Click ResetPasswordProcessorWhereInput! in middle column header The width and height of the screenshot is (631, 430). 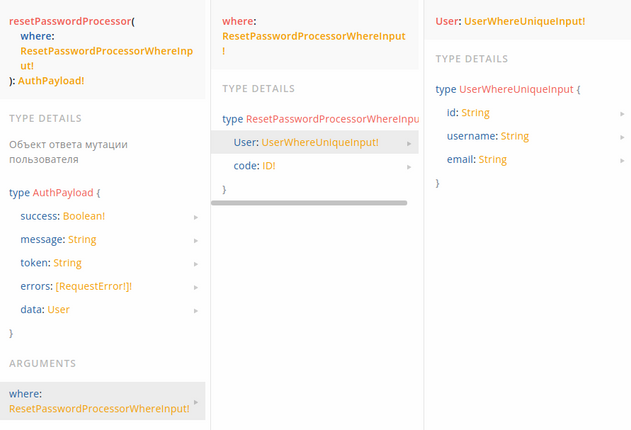click(314, 43)
